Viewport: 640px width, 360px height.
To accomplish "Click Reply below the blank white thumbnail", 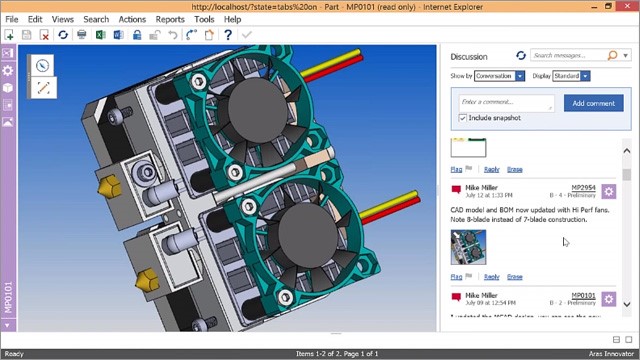I will 491,169.
